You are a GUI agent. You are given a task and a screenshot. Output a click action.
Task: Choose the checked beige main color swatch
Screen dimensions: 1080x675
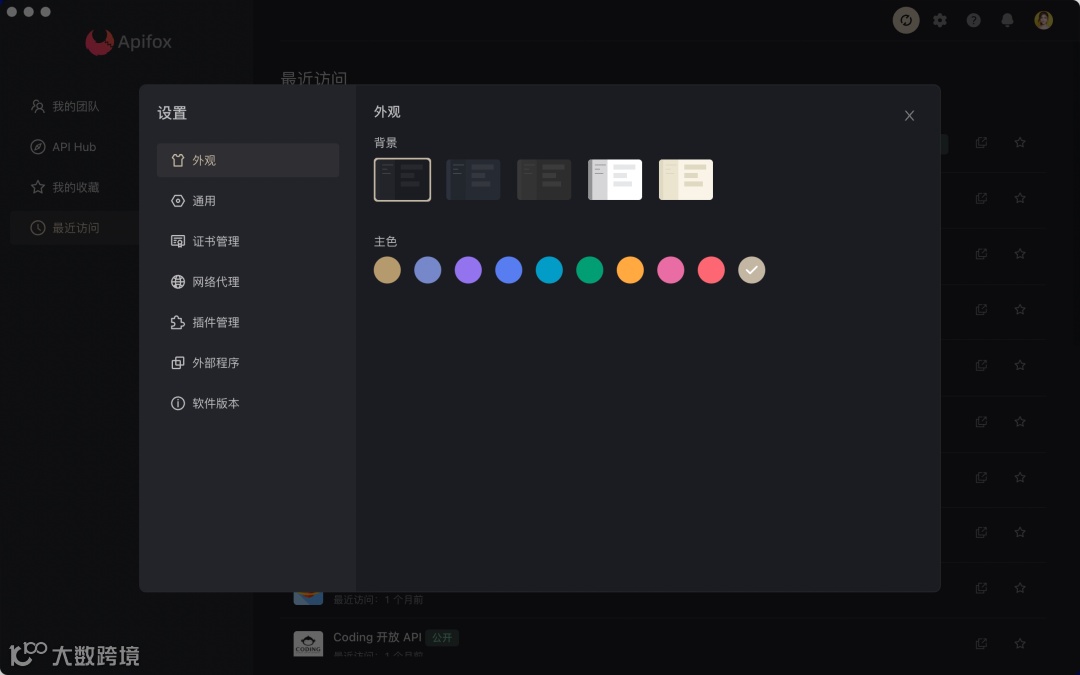pyautogui.click(x=751, y=270)
